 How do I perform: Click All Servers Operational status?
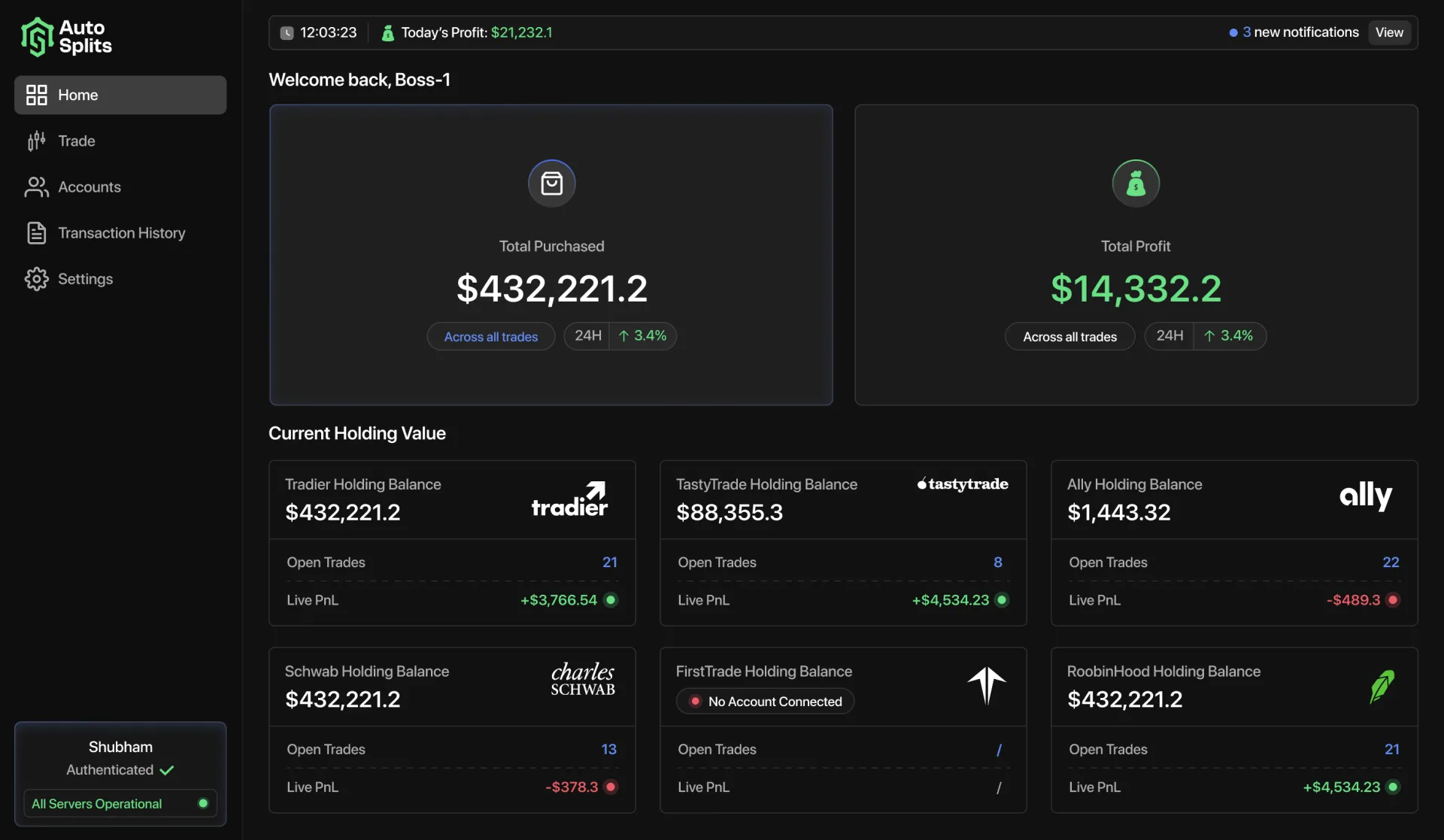[120, 803]
